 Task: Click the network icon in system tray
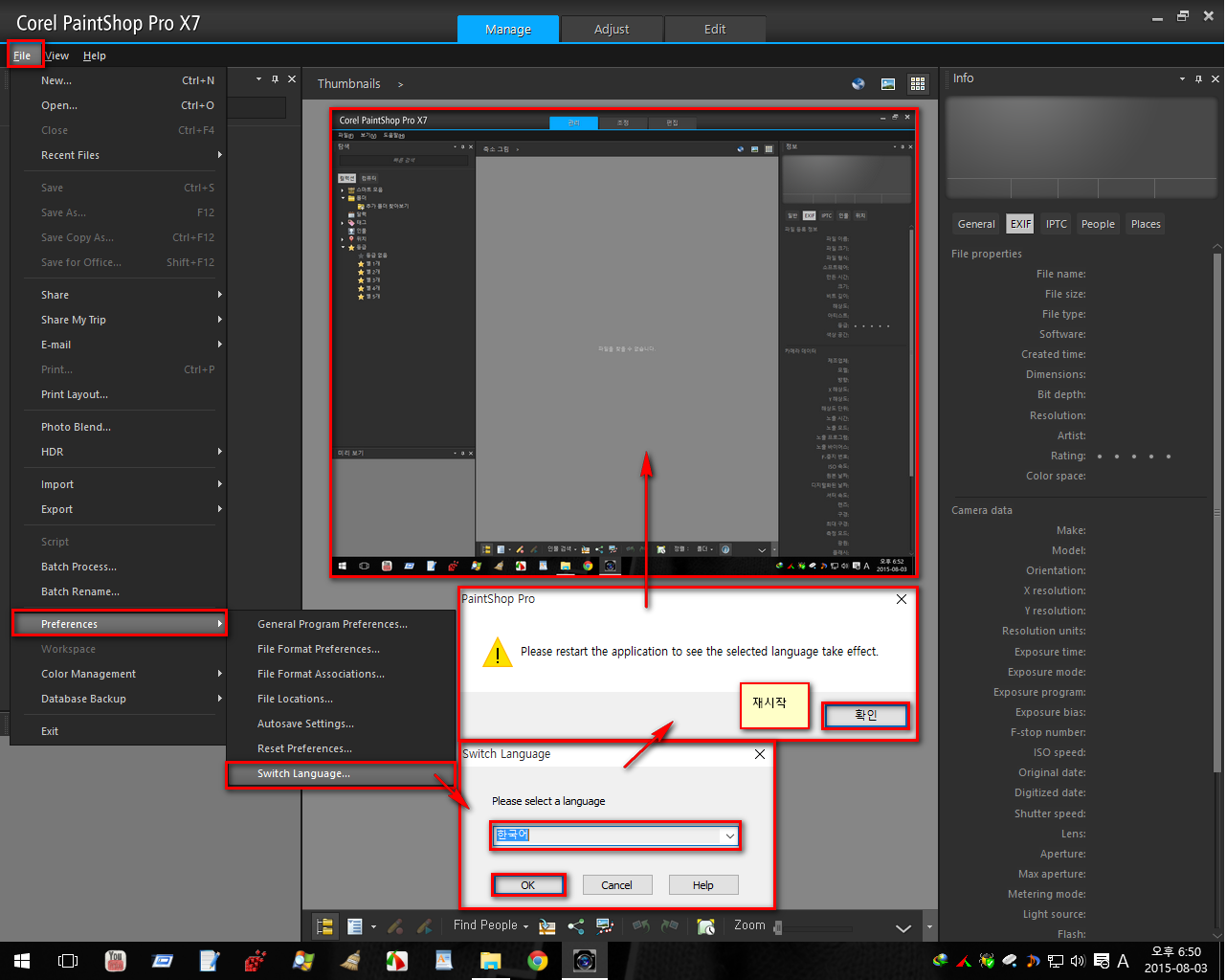point(1056,961)
